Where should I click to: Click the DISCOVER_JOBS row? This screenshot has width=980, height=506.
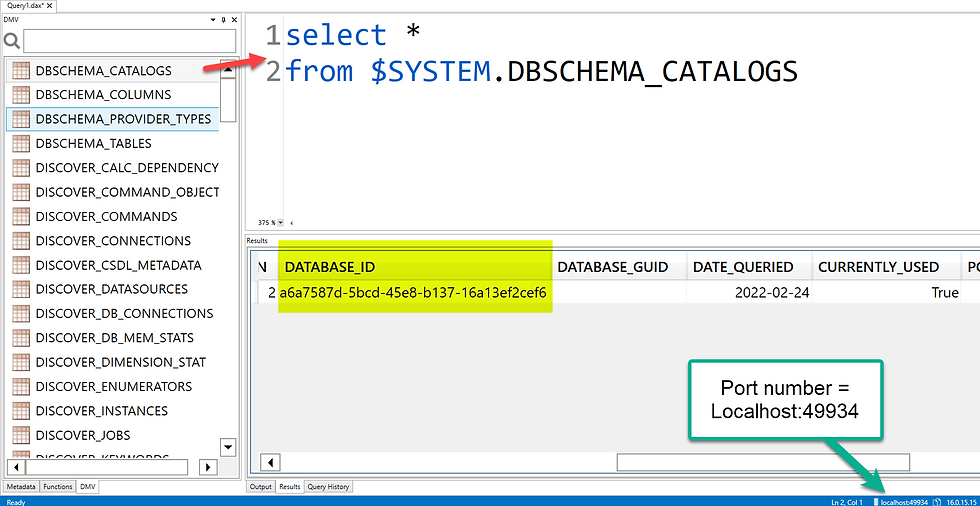tap(112, 435)
